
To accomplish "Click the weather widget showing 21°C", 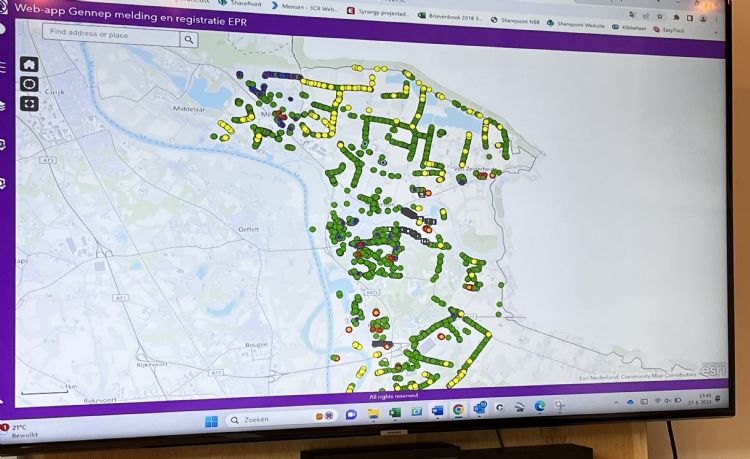I will 20,431.
